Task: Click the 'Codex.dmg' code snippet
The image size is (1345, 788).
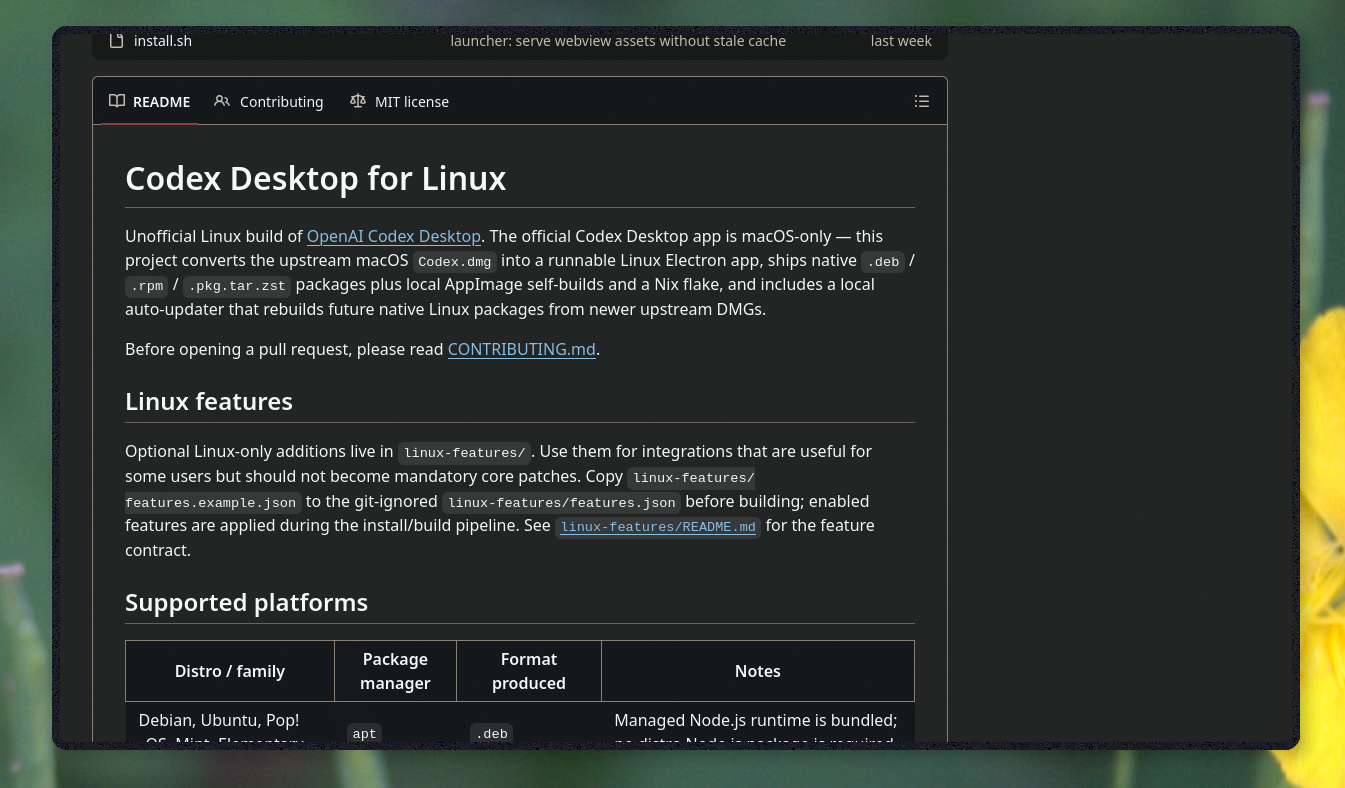Action: pos(455,262)
